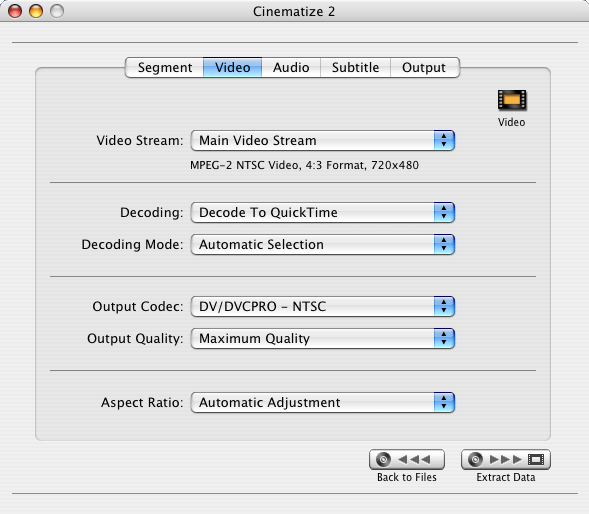The width and height of the screenshot is (589, 514).
Task: Click the disc icon on Back to Files
Action: point(384,459)
